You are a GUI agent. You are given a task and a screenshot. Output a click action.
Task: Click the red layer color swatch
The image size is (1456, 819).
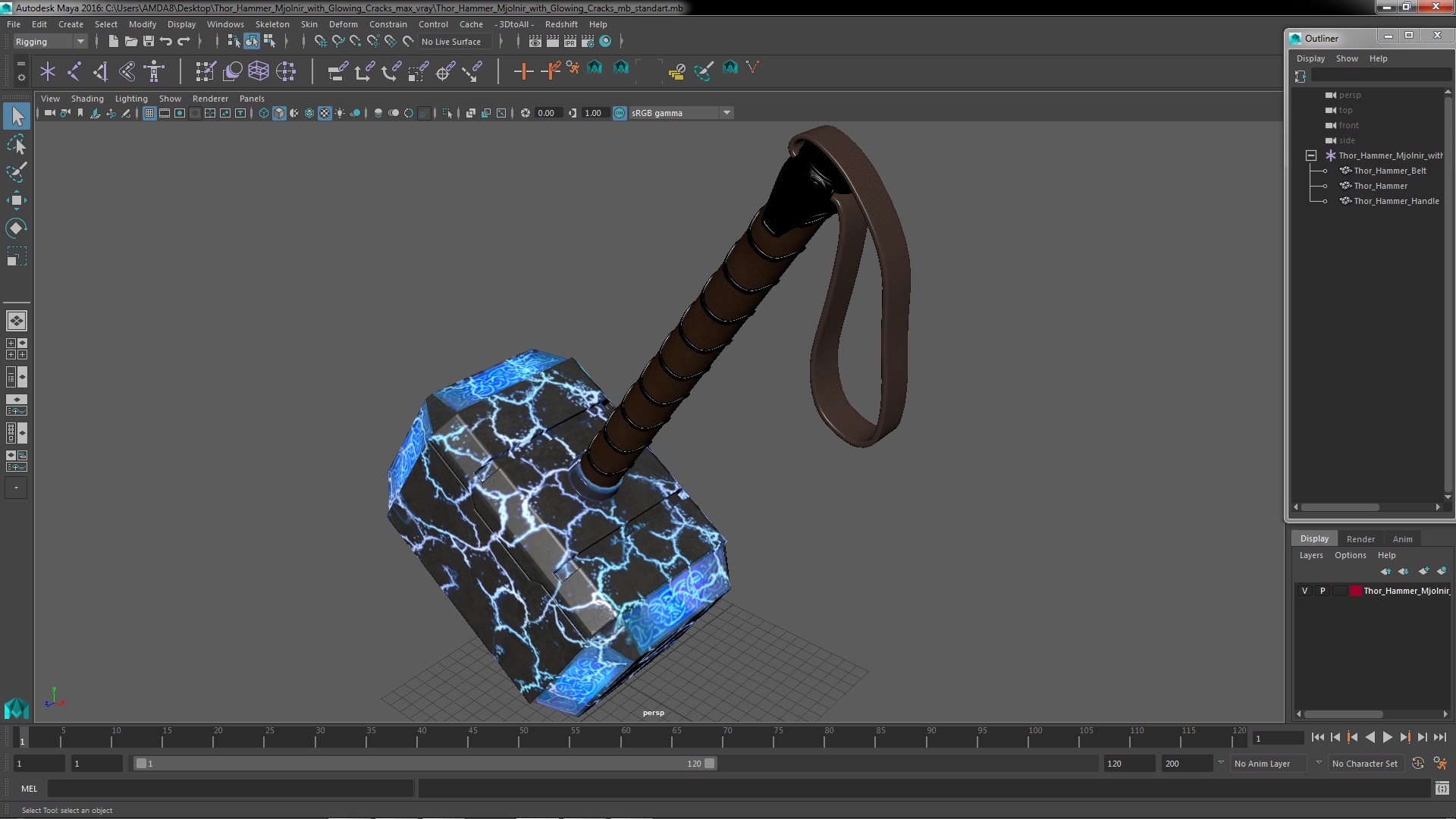[x=1355, y=591]
